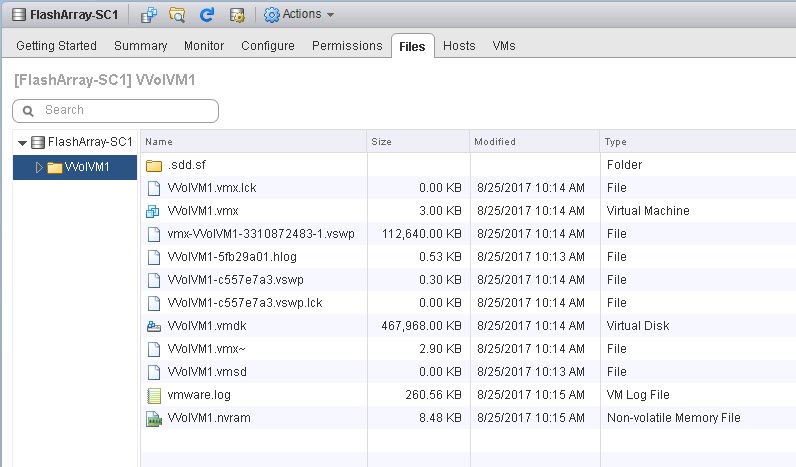Click the 260.56 KB size cell
This screenshot has height=467, width=796.
coord(434,395)
